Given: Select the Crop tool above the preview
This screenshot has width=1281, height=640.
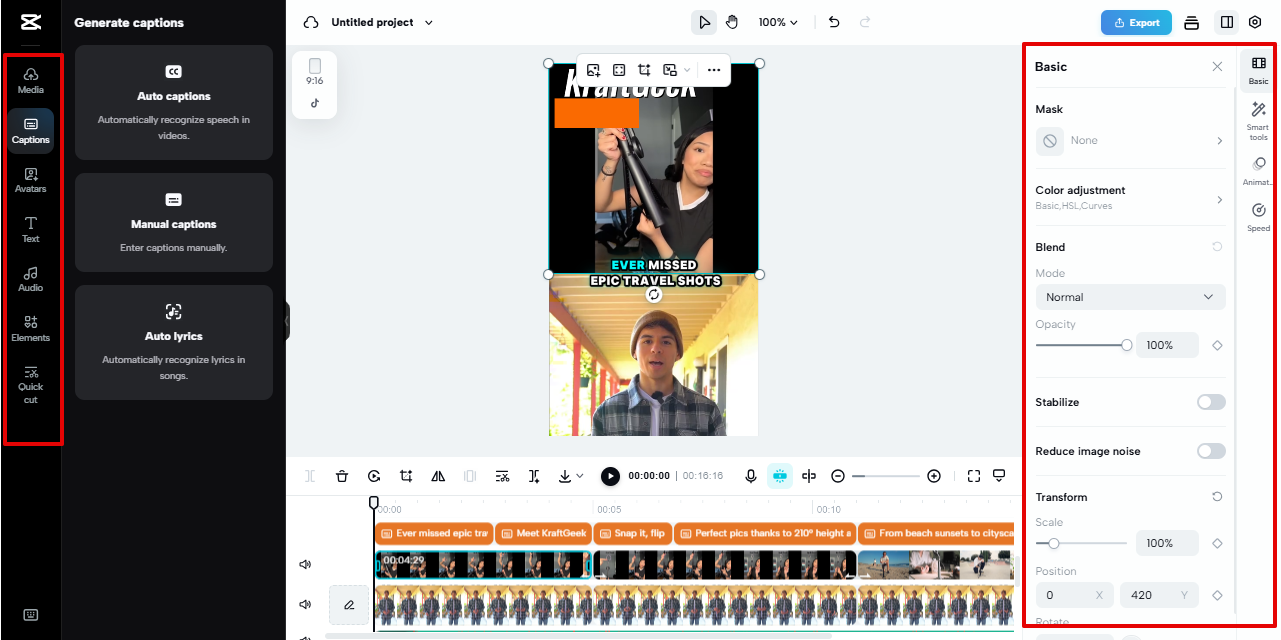Looking at the screenshot, I should click(x=644, y=70).
